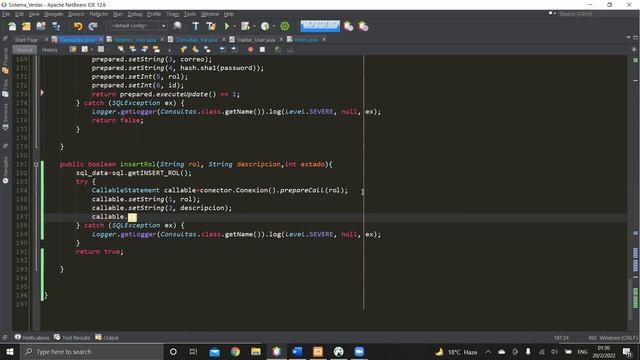
Task: Click the memory usage bar to run garbage collection
Action: 320,26
